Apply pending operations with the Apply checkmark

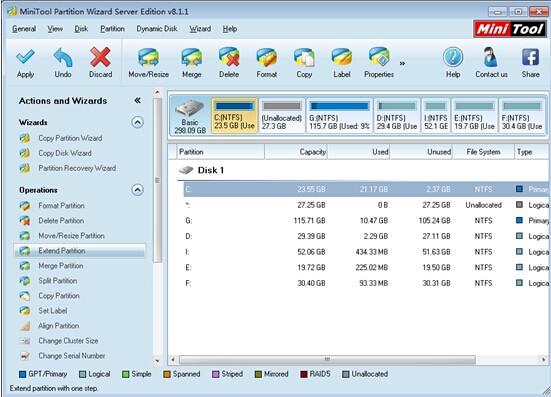click(25, 63)
